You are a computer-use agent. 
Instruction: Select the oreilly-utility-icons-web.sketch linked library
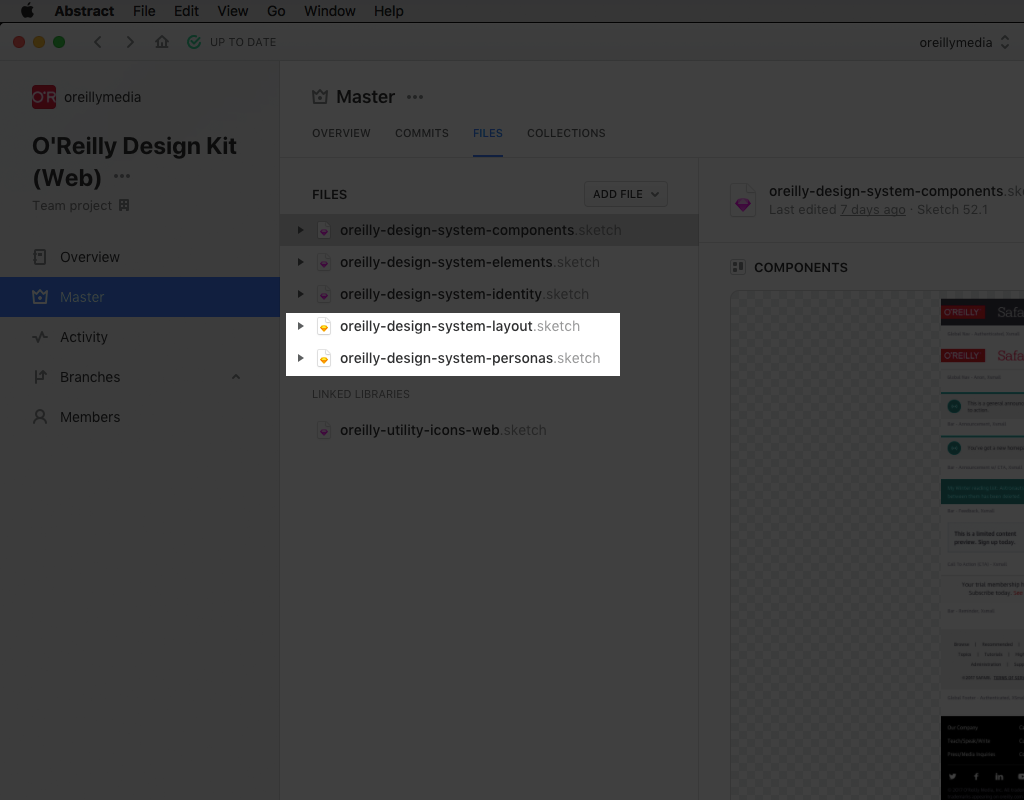[489, 430]
